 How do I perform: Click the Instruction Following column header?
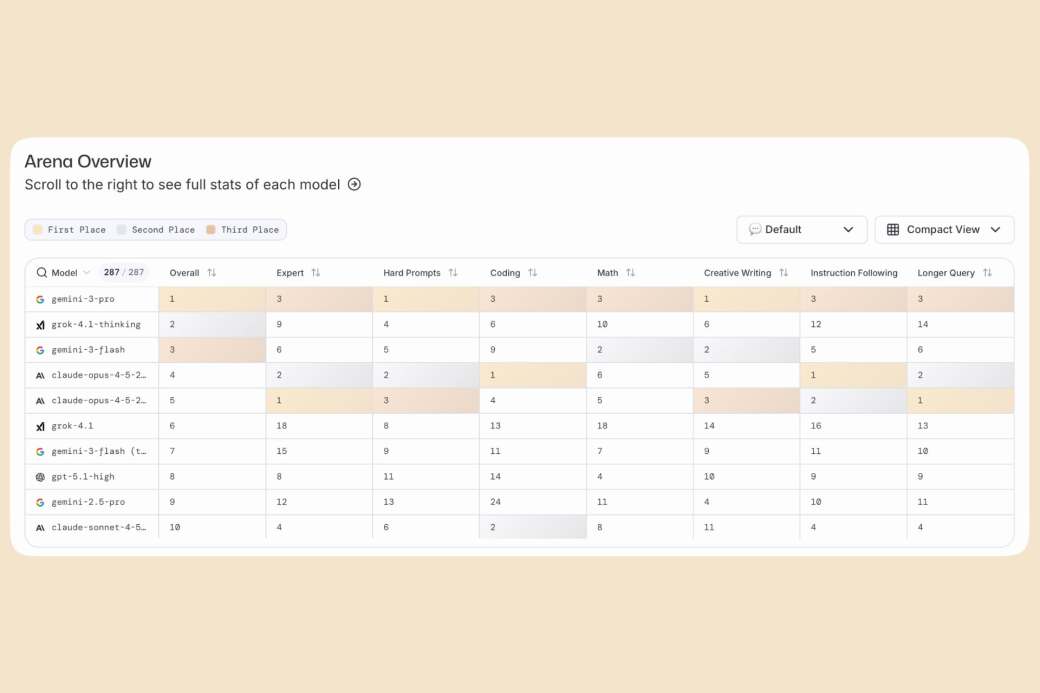pyautogui.click(x=853, y=273)
